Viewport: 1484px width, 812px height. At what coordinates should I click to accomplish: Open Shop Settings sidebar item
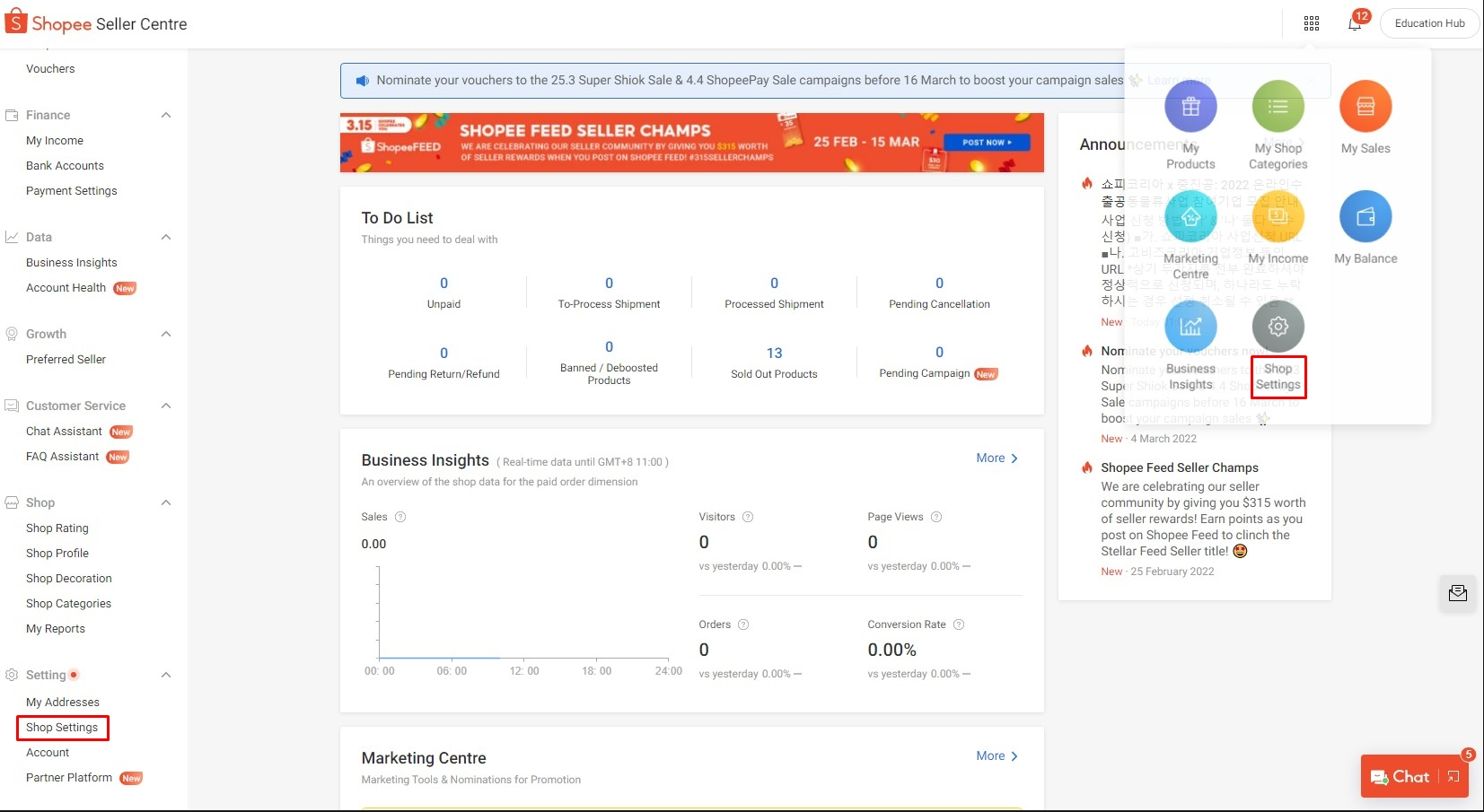[62, 728]
